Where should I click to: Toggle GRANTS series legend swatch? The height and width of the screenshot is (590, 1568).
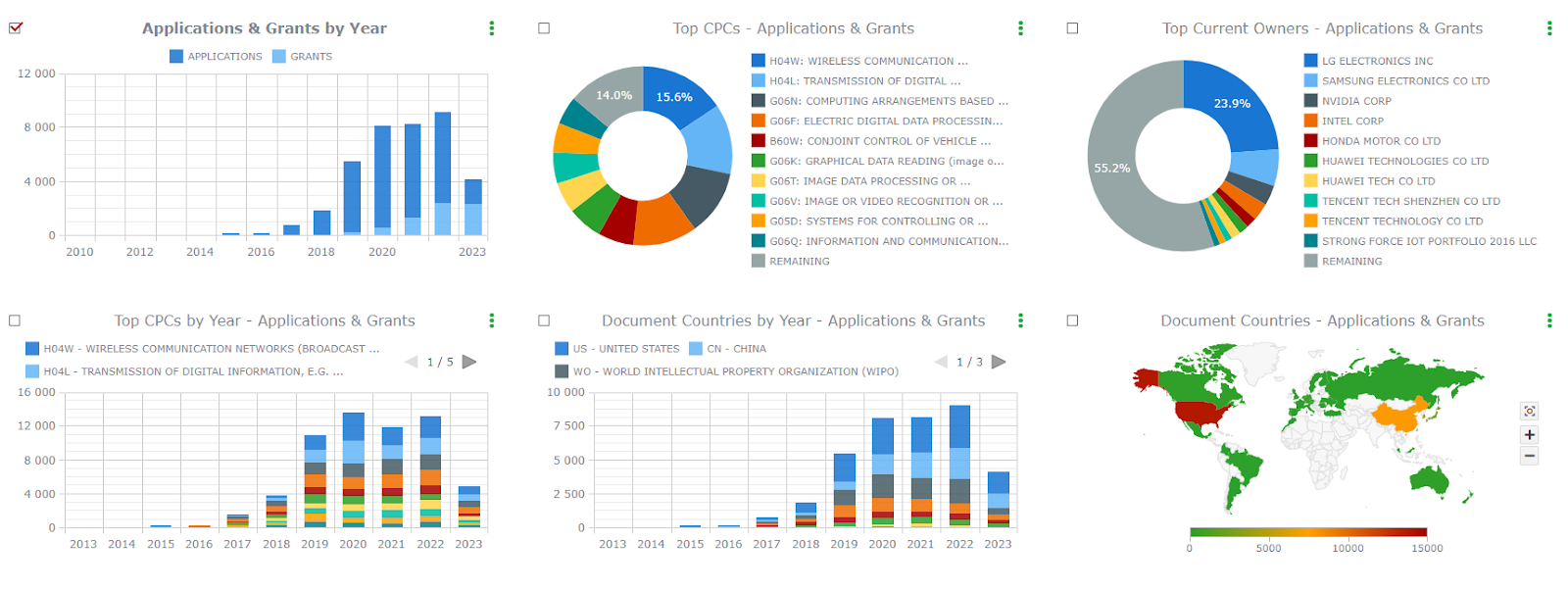pyautogui.click(x=279, y=57)
